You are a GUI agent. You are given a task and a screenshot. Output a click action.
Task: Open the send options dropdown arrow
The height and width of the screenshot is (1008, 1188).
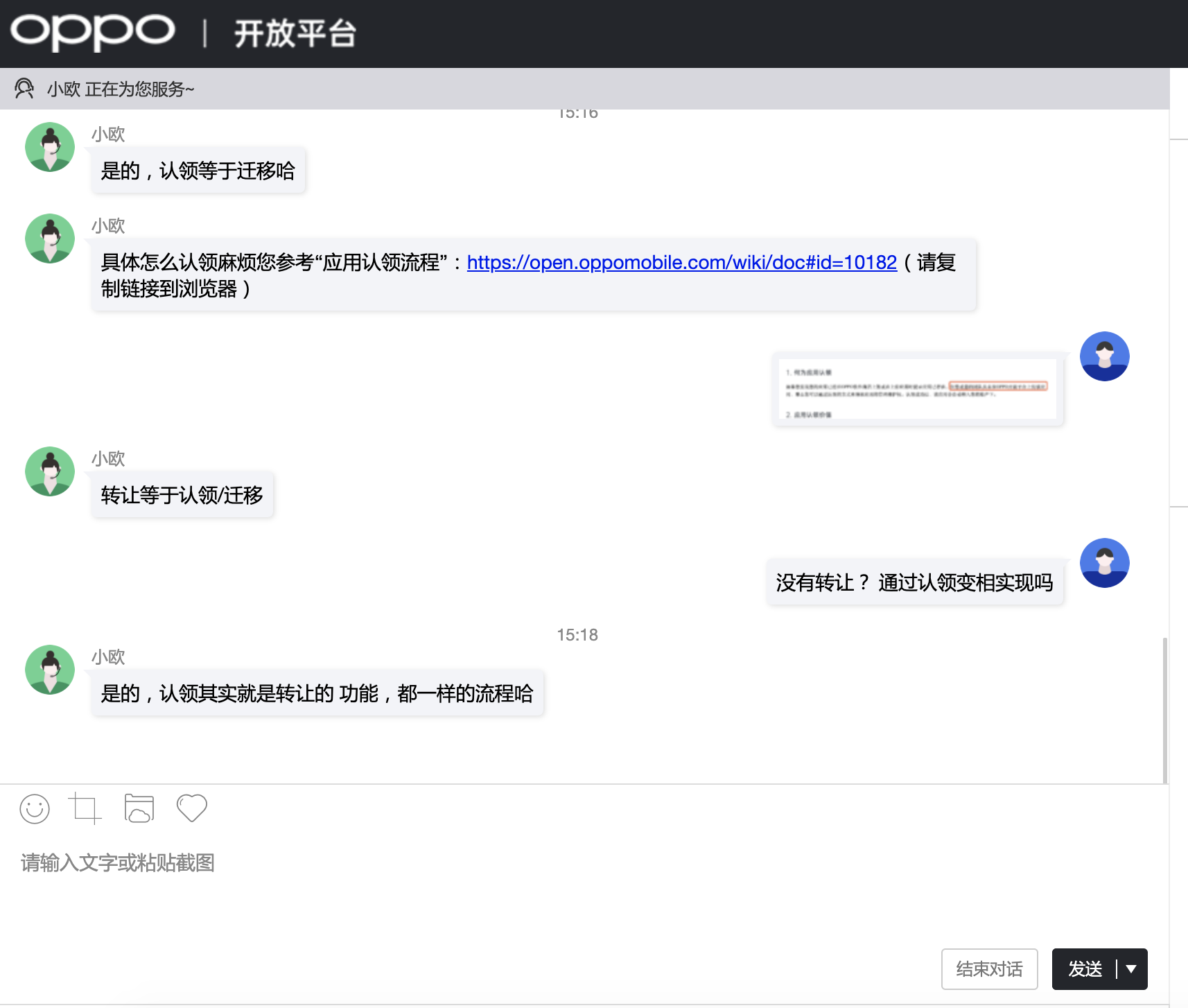(1132, 968)
